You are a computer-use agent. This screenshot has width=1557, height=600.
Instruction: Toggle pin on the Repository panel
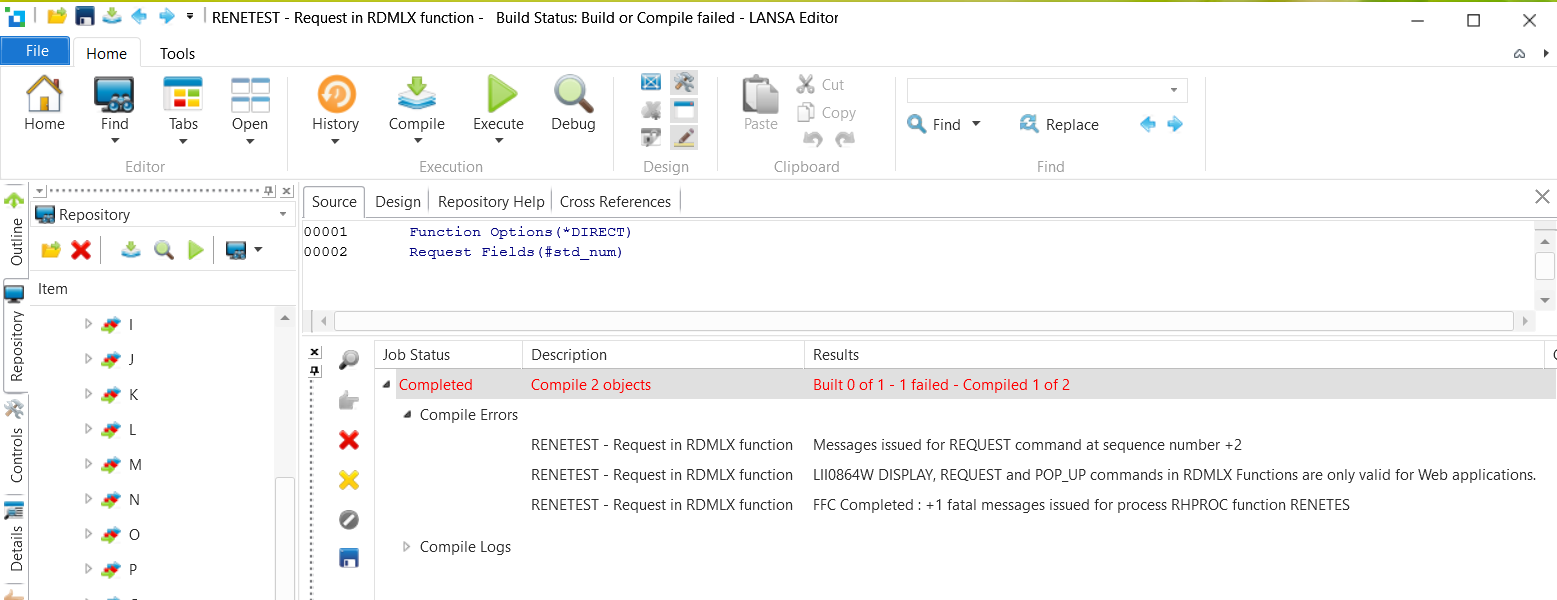click(x=268, y=191)
